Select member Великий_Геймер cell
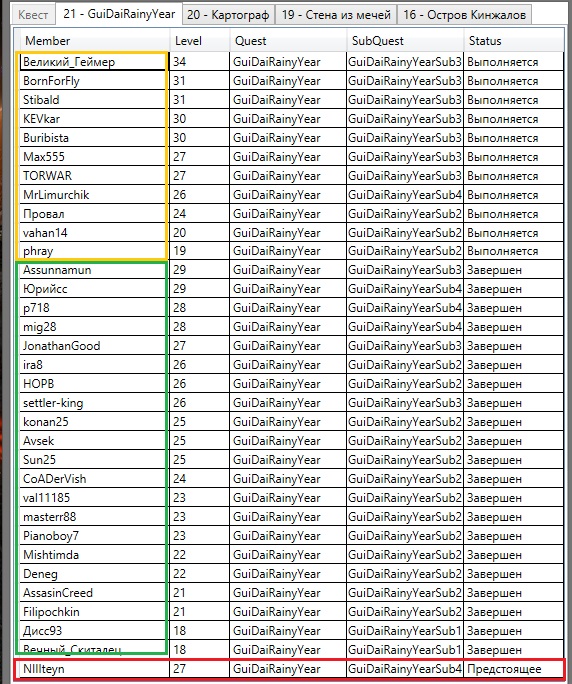Image resolution: width=572 pixels, height=684 pixels. pos(93,62)
